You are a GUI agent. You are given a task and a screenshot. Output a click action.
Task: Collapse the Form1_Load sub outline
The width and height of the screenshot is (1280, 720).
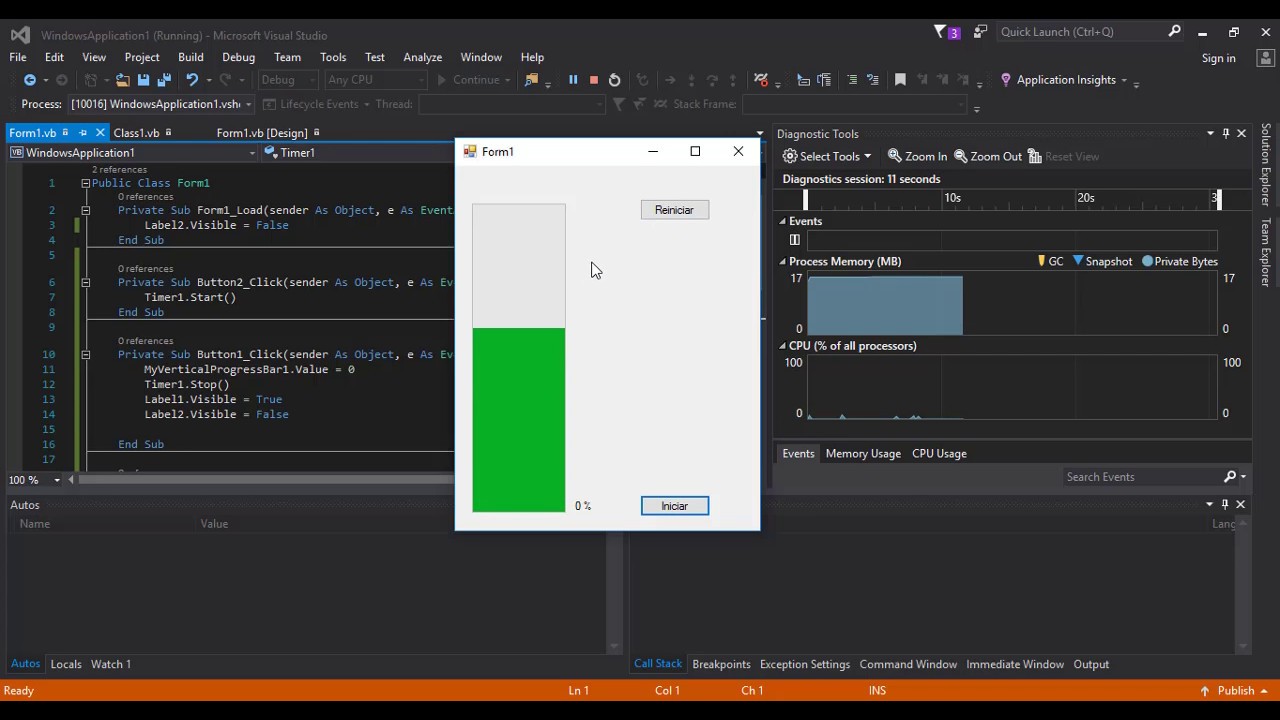coord(85,210)
